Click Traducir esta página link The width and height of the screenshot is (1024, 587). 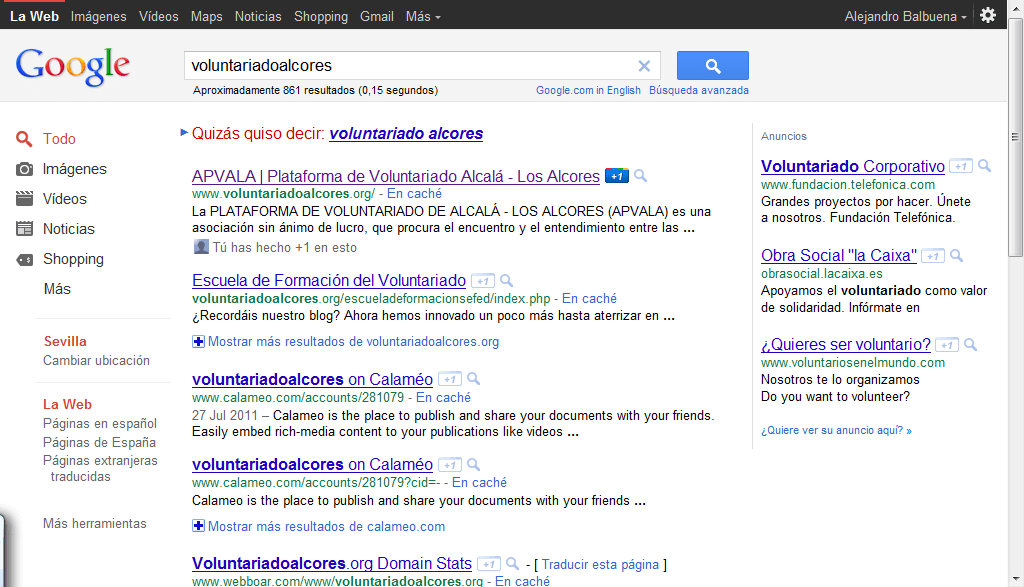pyautogui.click(x=600, y=564)
